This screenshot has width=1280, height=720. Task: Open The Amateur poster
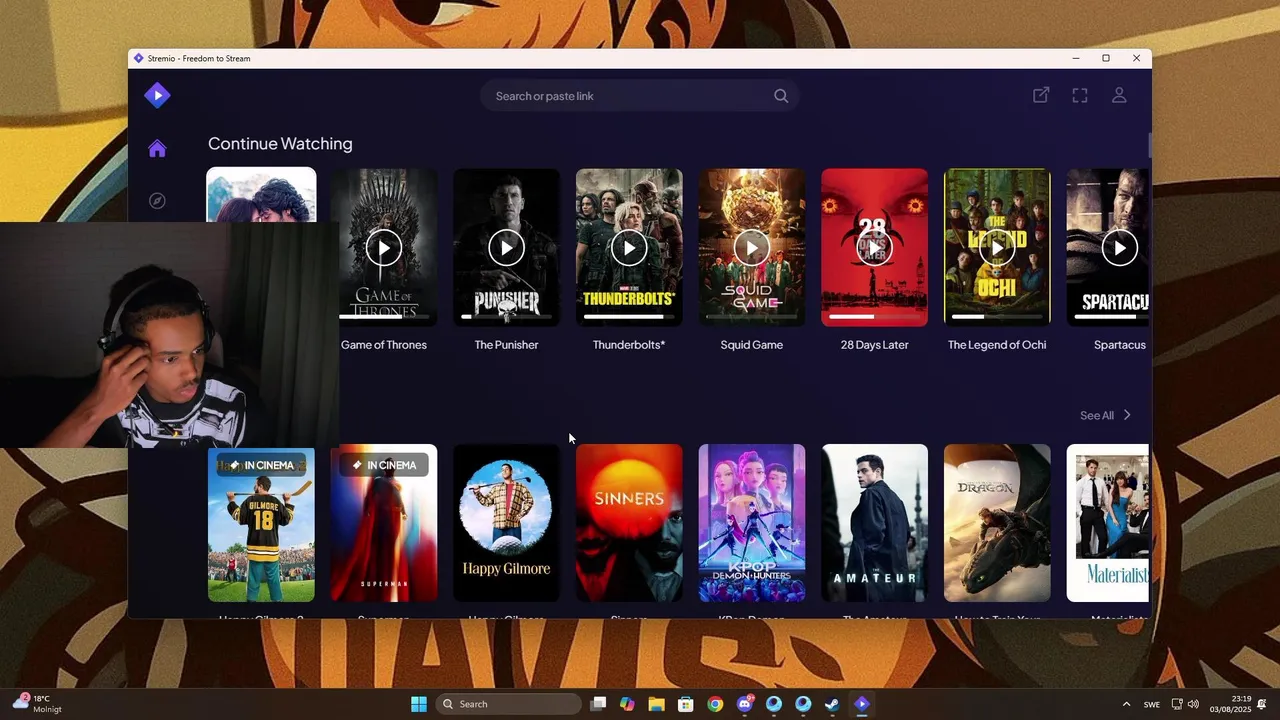[x=875, y=523]
